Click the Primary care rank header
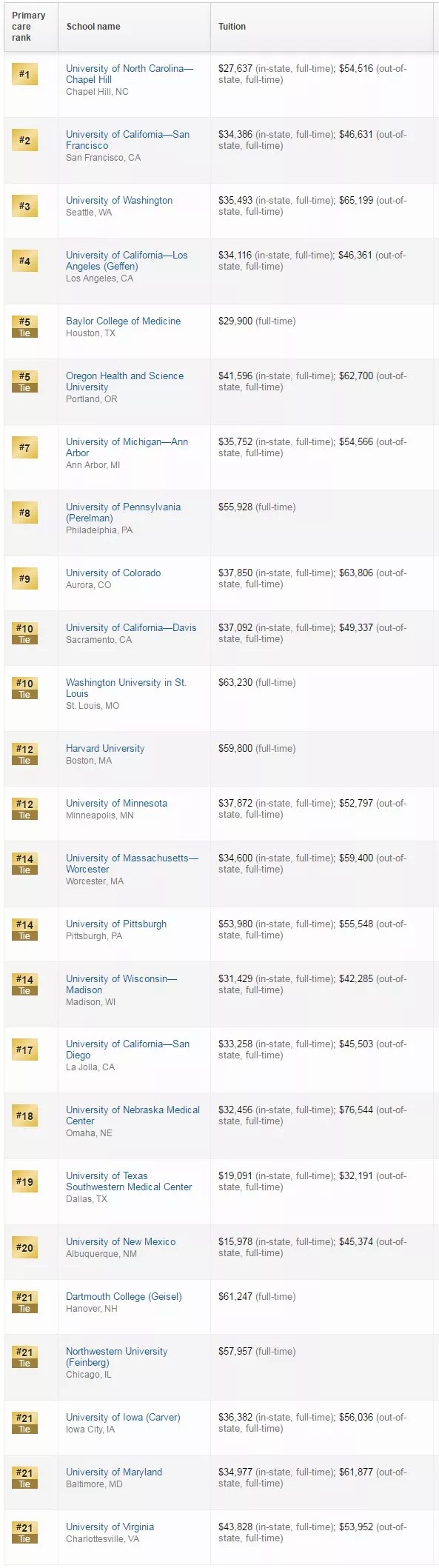 [x=29, y=27]
